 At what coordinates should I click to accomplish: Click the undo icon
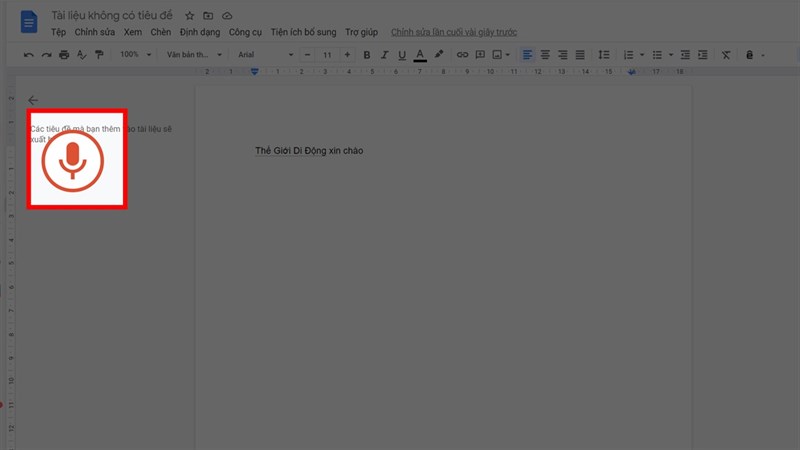point(29,55)
